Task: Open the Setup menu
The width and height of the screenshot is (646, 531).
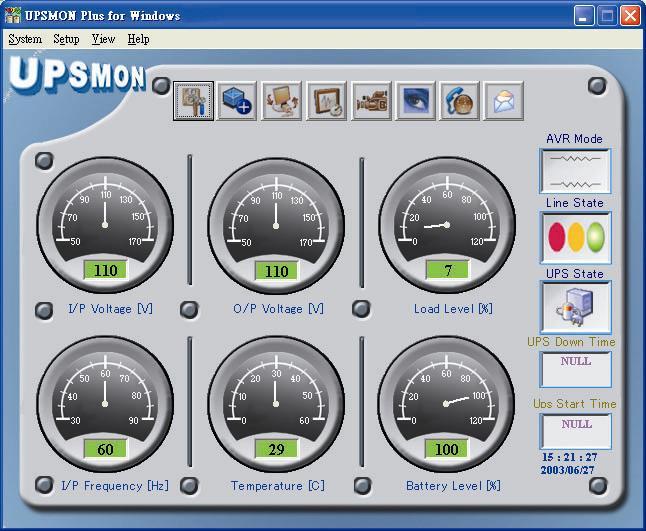Action: [x=66, y=39]
